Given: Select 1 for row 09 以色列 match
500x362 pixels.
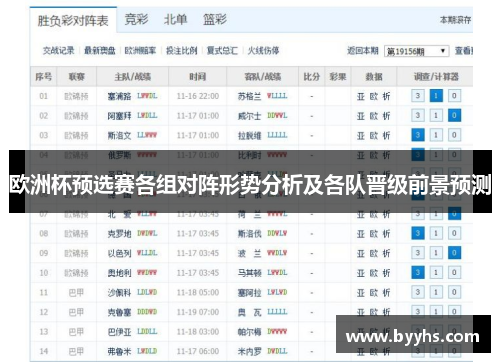Looking at the screenshot, I should pyautogui.click(x=436, y=253).
